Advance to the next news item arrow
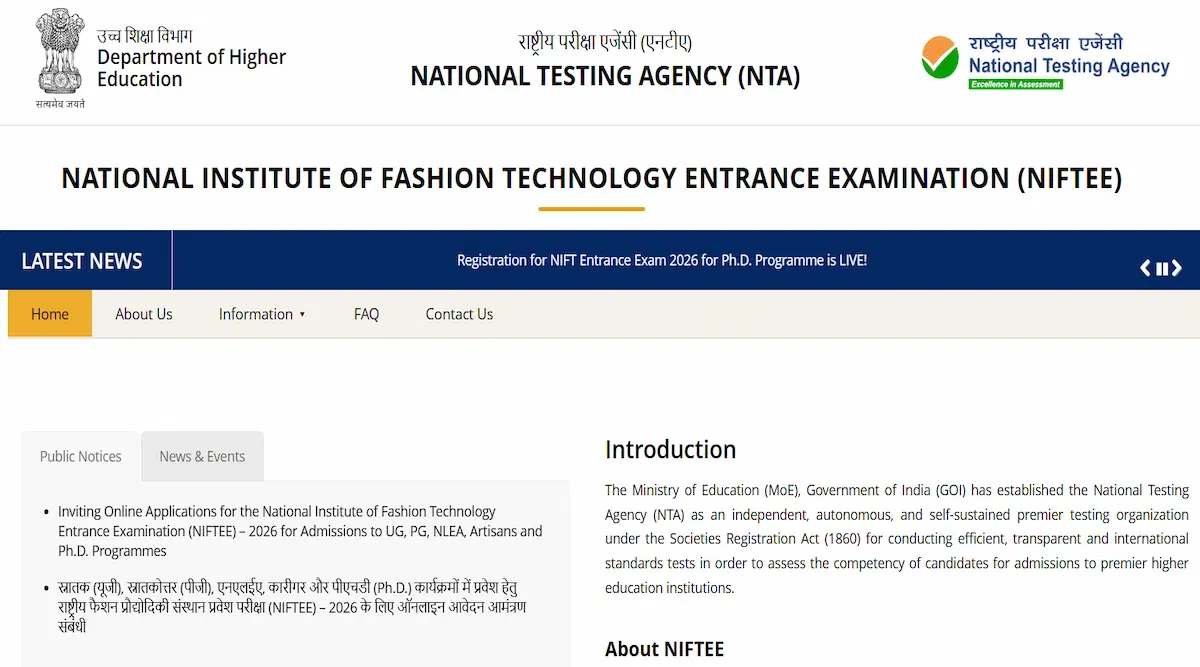The height and width of the screenshot is (667, 1200). [x=1177, y=268]
